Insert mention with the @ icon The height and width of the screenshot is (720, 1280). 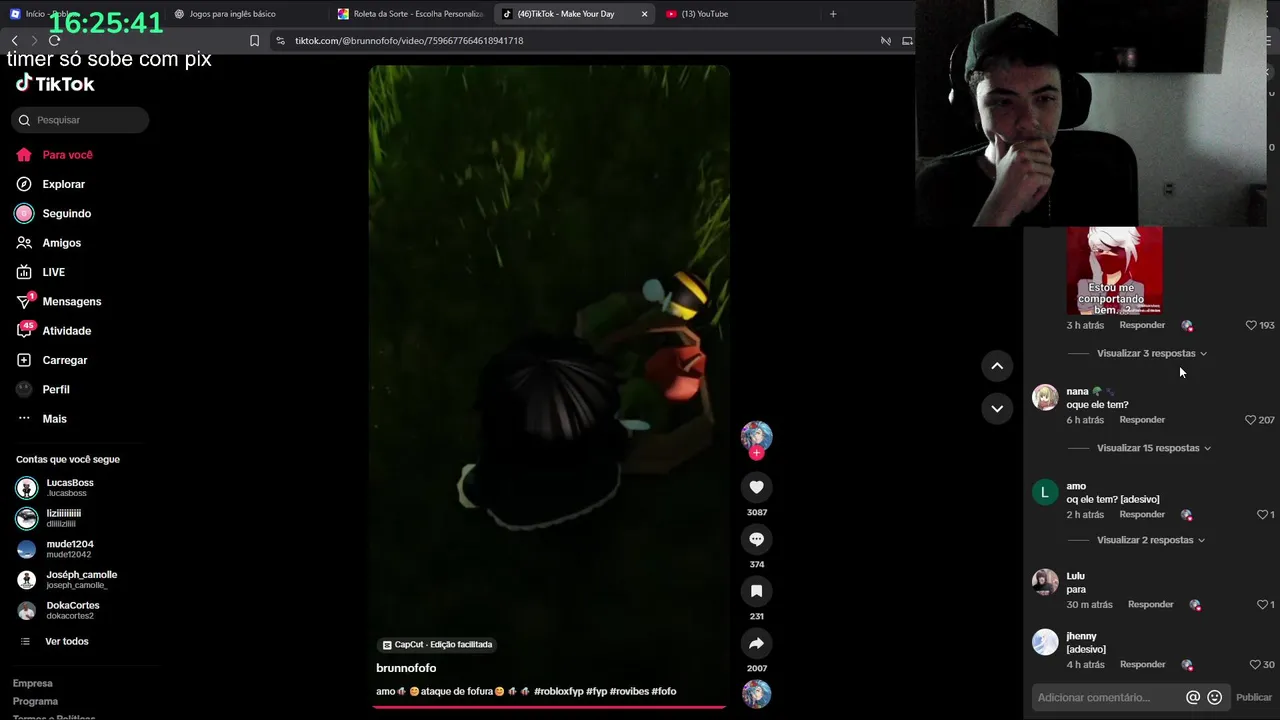pos(1192,697)
